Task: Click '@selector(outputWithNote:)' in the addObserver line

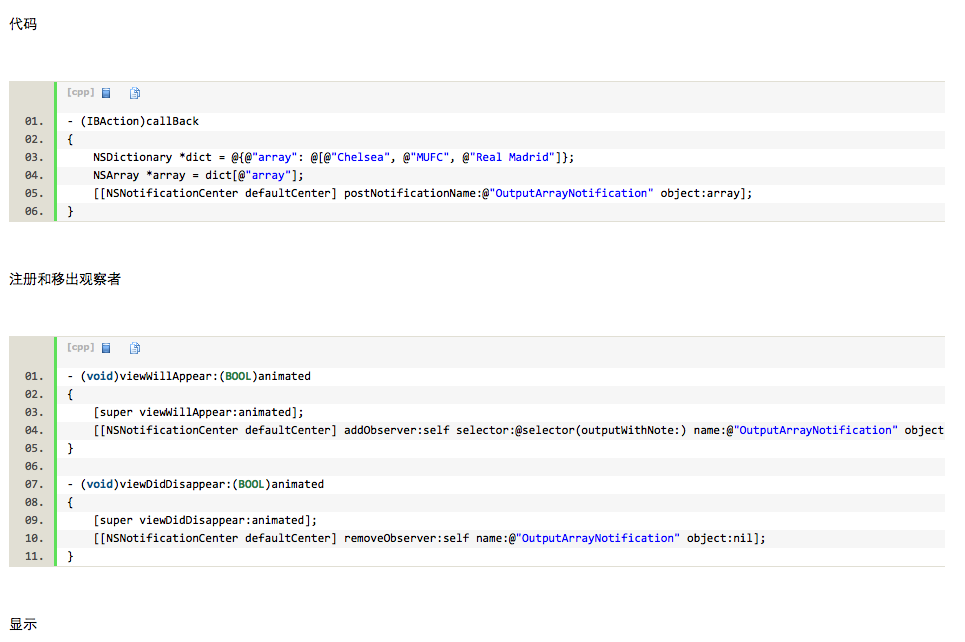Action: (x=600, y=430)
